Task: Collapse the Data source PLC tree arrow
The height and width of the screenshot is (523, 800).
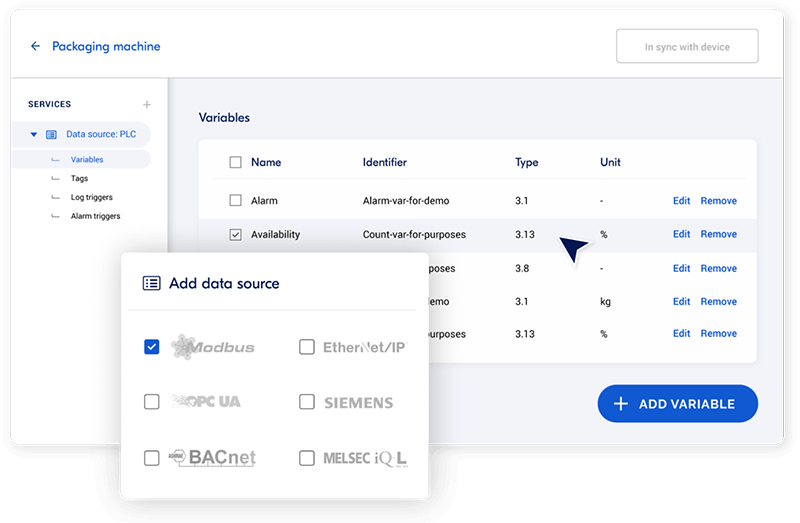Action: [x=33, y=134]
